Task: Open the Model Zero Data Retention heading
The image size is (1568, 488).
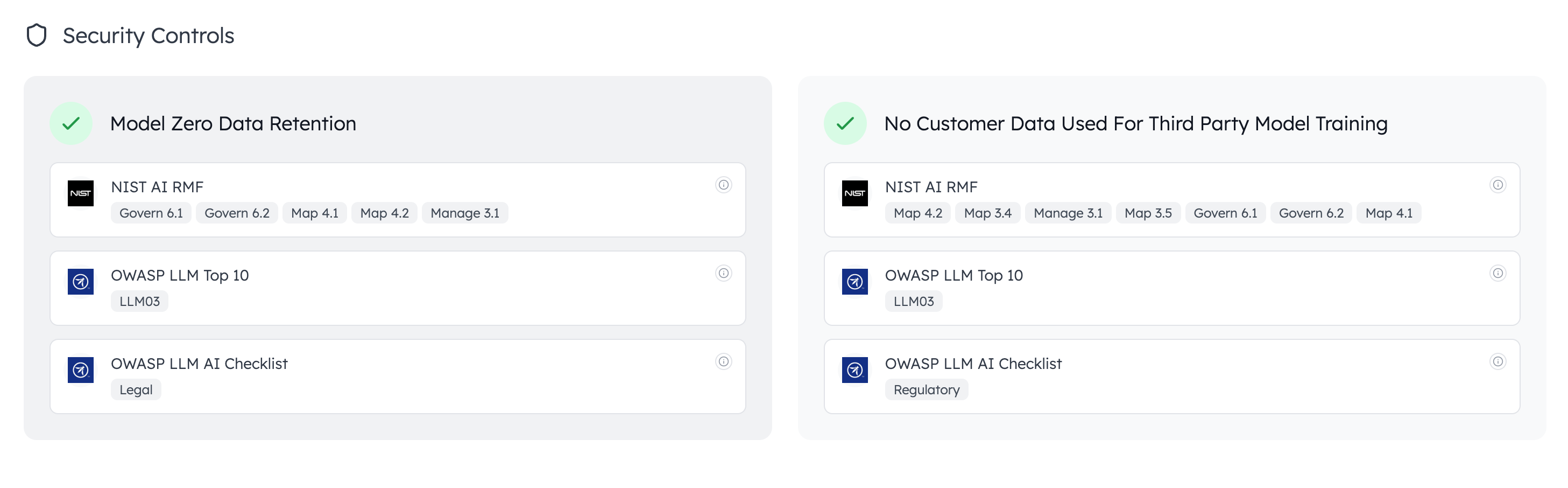Action: click(232, 124)
